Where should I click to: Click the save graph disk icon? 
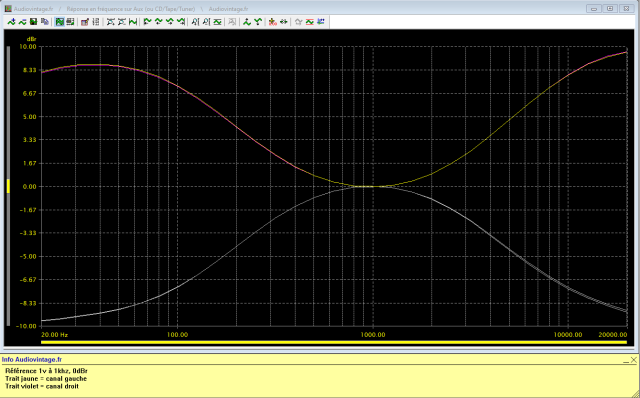[33, 22]
